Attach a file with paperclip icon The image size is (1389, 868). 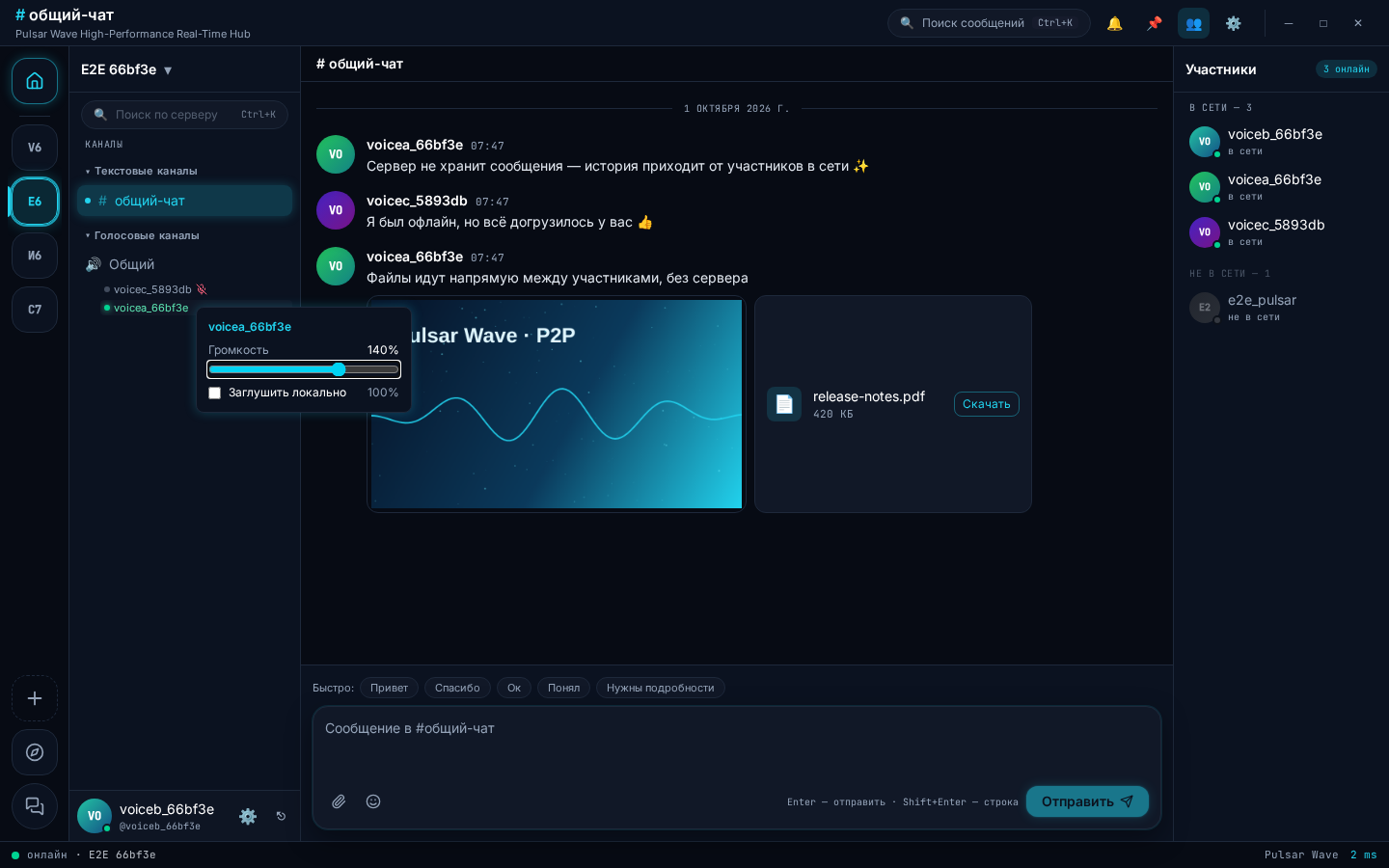(x=339, y=801)
